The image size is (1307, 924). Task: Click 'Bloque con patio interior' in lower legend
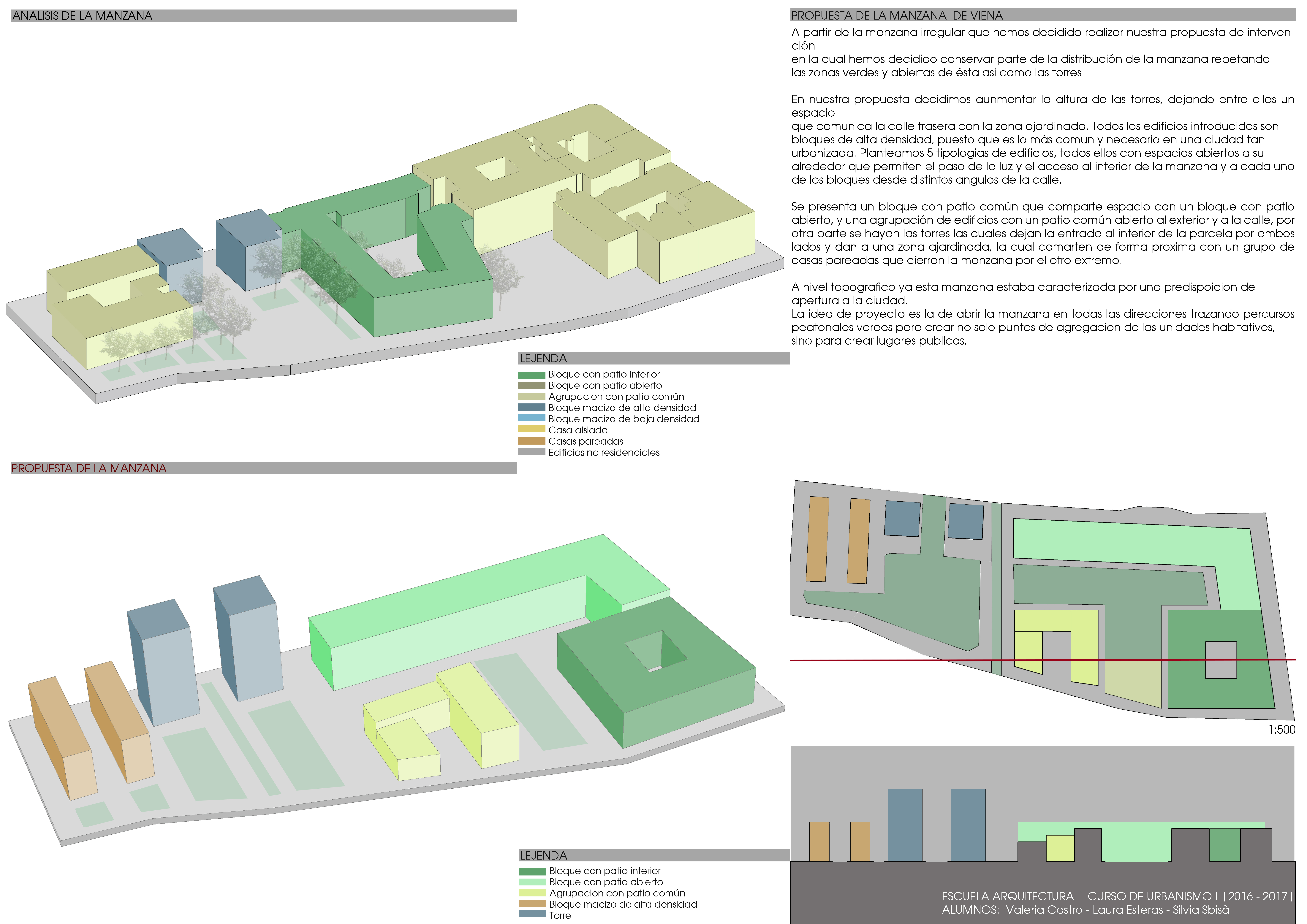click(x=605, y=871)
